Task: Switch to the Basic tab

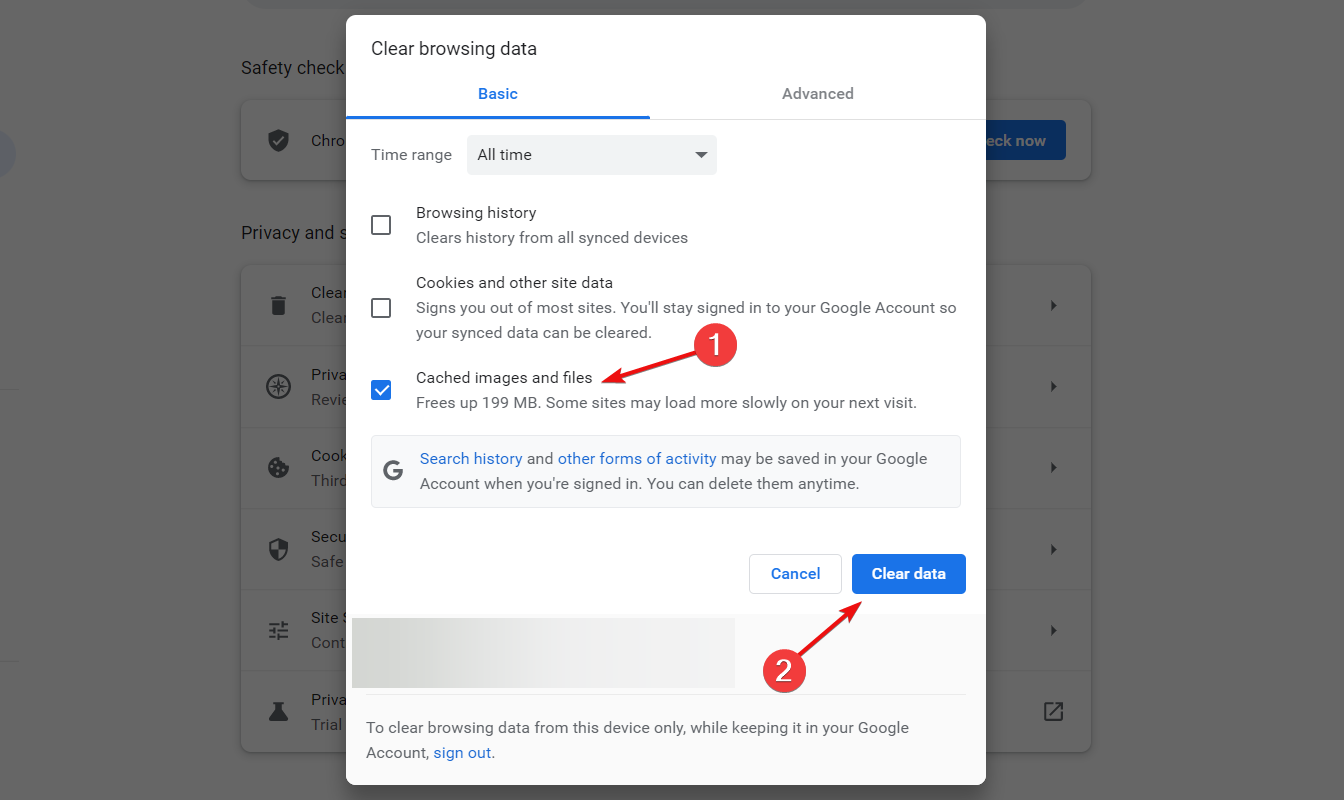Action: point(497,94)
